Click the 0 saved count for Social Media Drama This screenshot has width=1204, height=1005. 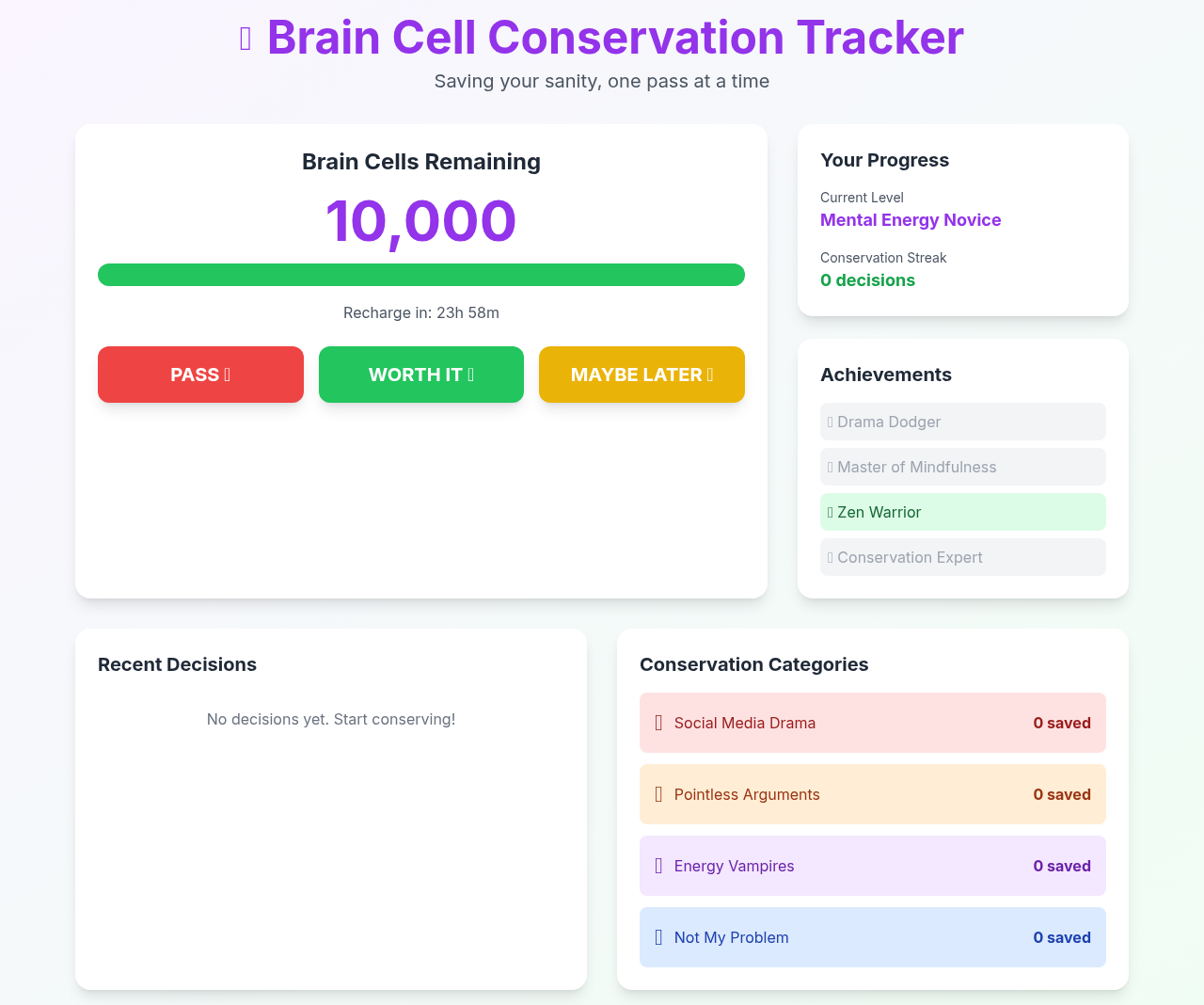(x=1062, y=723)
